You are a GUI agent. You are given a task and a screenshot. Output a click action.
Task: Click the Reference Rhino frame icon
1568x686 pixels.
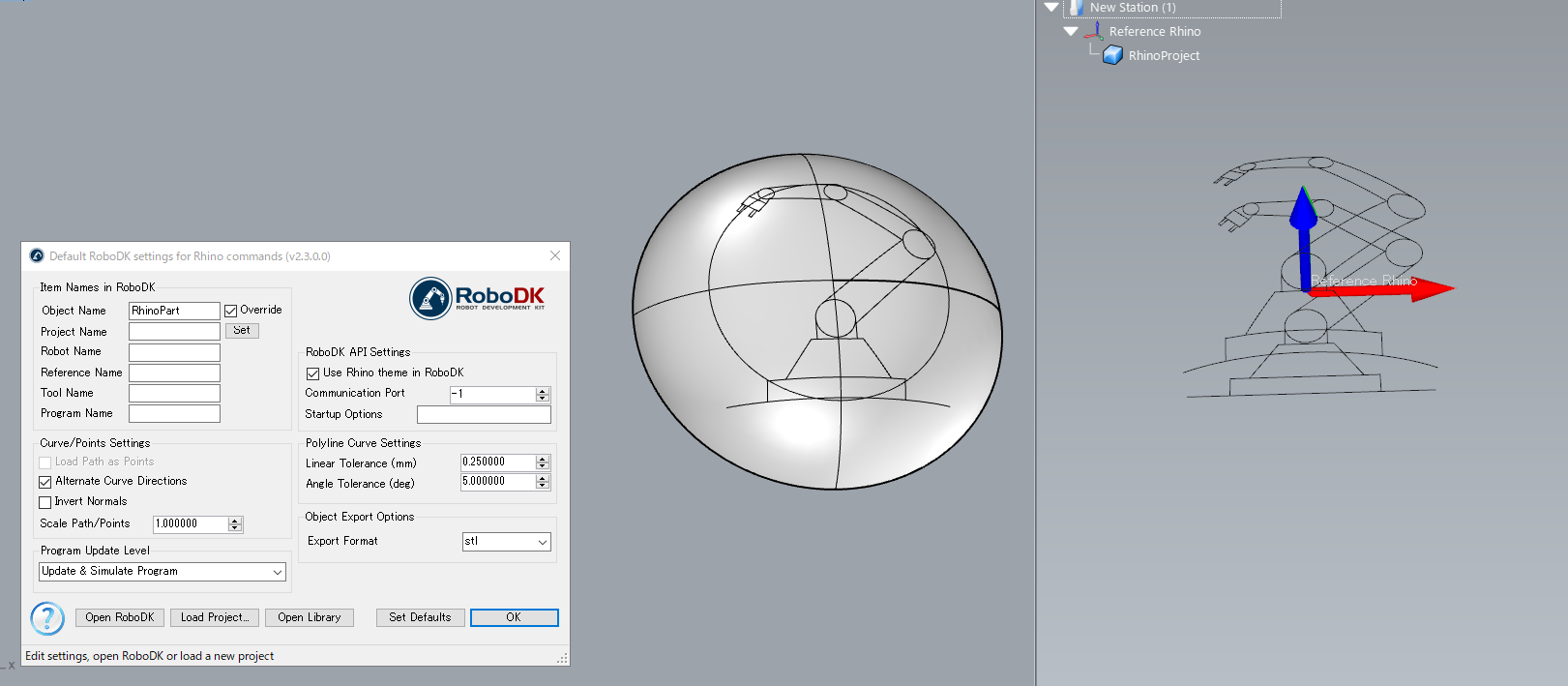click(x=1094, y=32)
